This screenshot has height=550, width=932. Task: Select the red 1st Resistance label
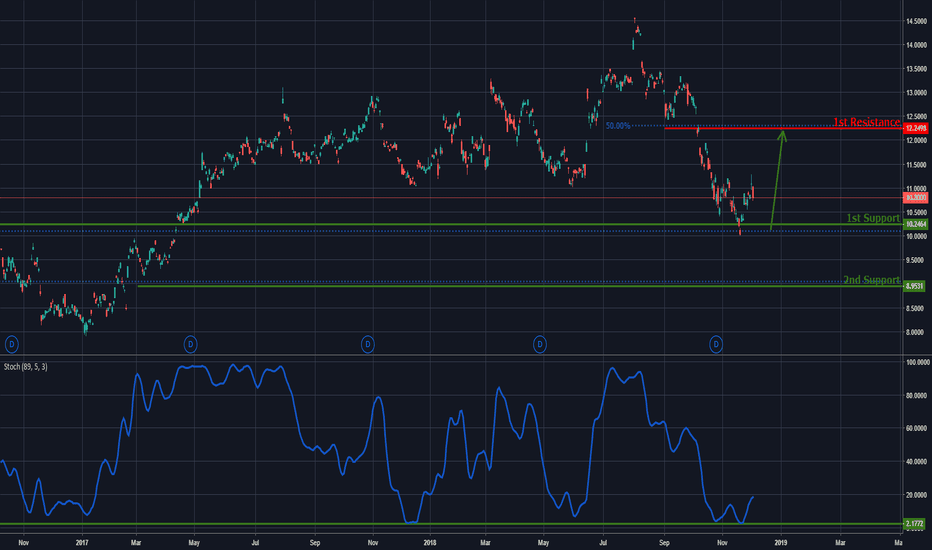tap(866, 122)
